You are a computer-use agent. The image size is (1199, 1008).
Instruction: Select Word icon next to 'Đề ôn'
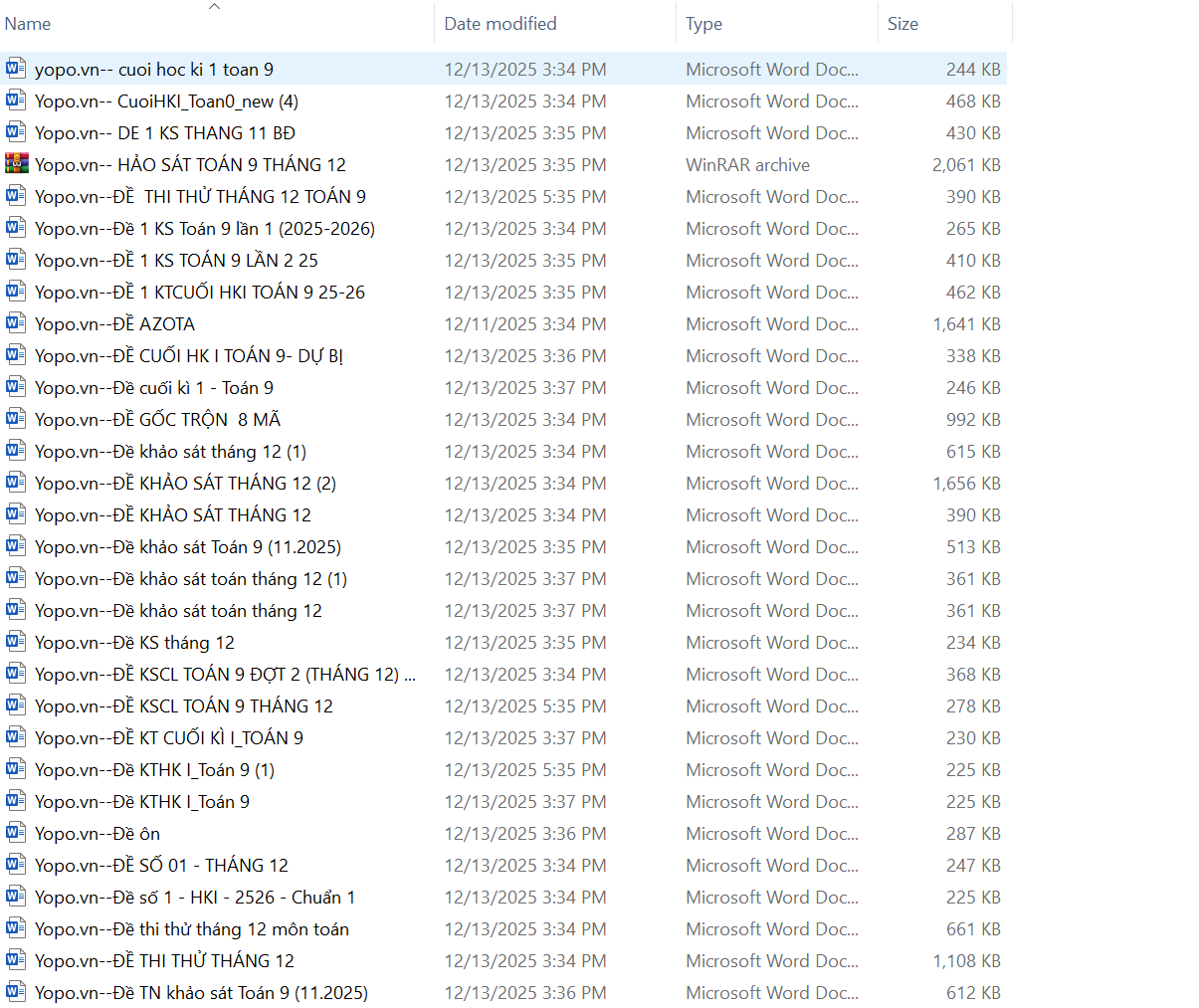[x=16, y=833]
